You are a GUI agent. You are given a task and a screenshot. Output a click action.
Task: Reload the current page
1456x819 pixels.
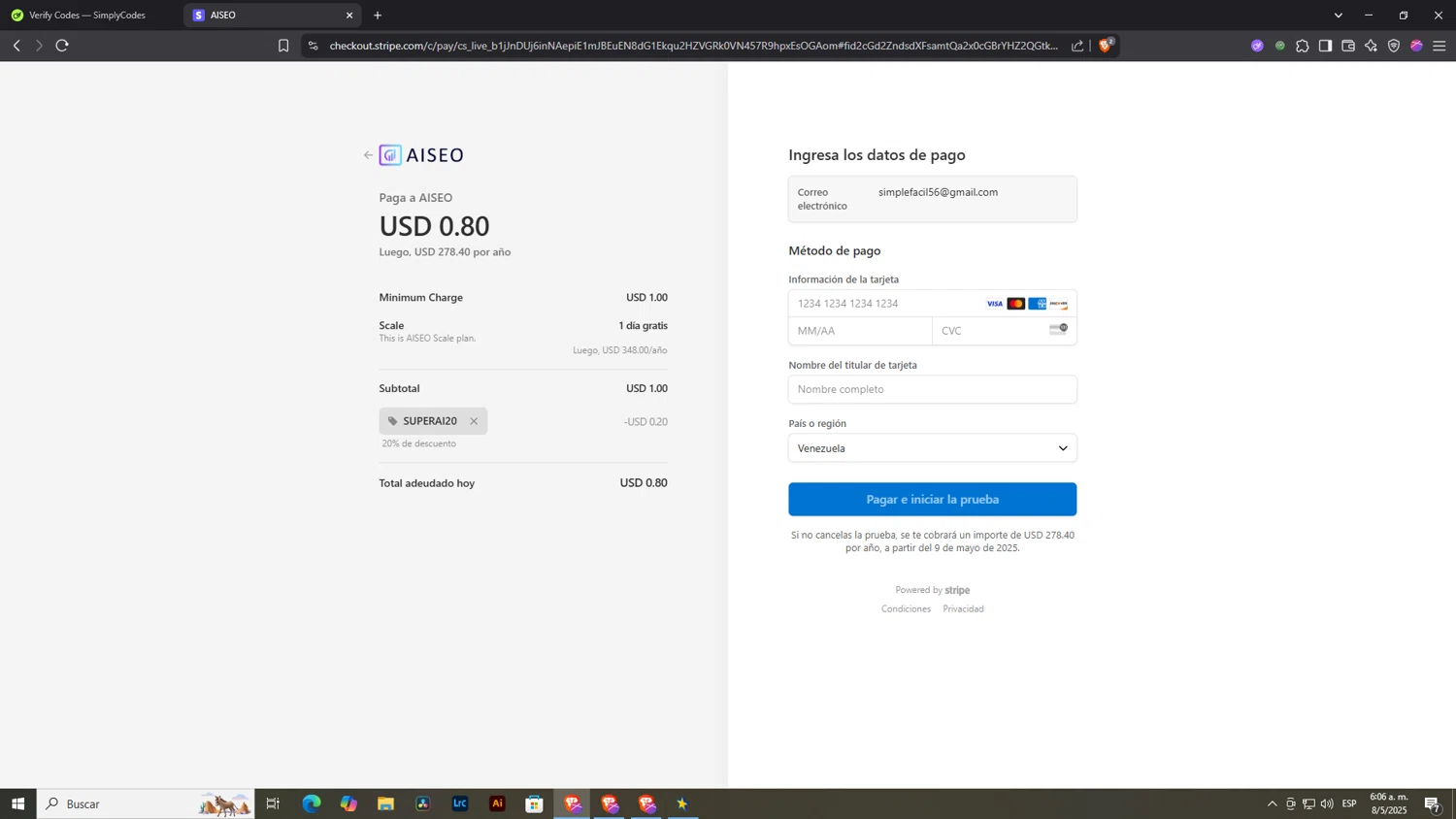click(x=62, y=46)
